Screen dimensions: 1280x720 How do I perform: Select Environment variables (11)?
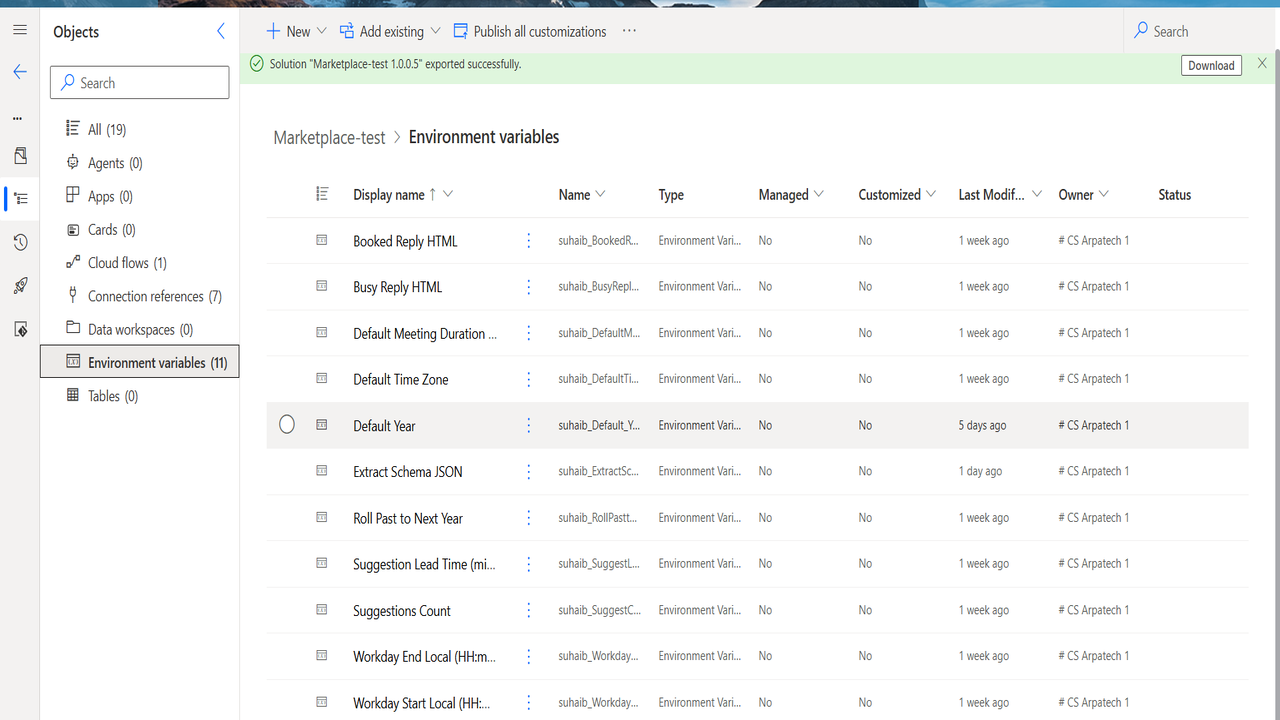140,362
